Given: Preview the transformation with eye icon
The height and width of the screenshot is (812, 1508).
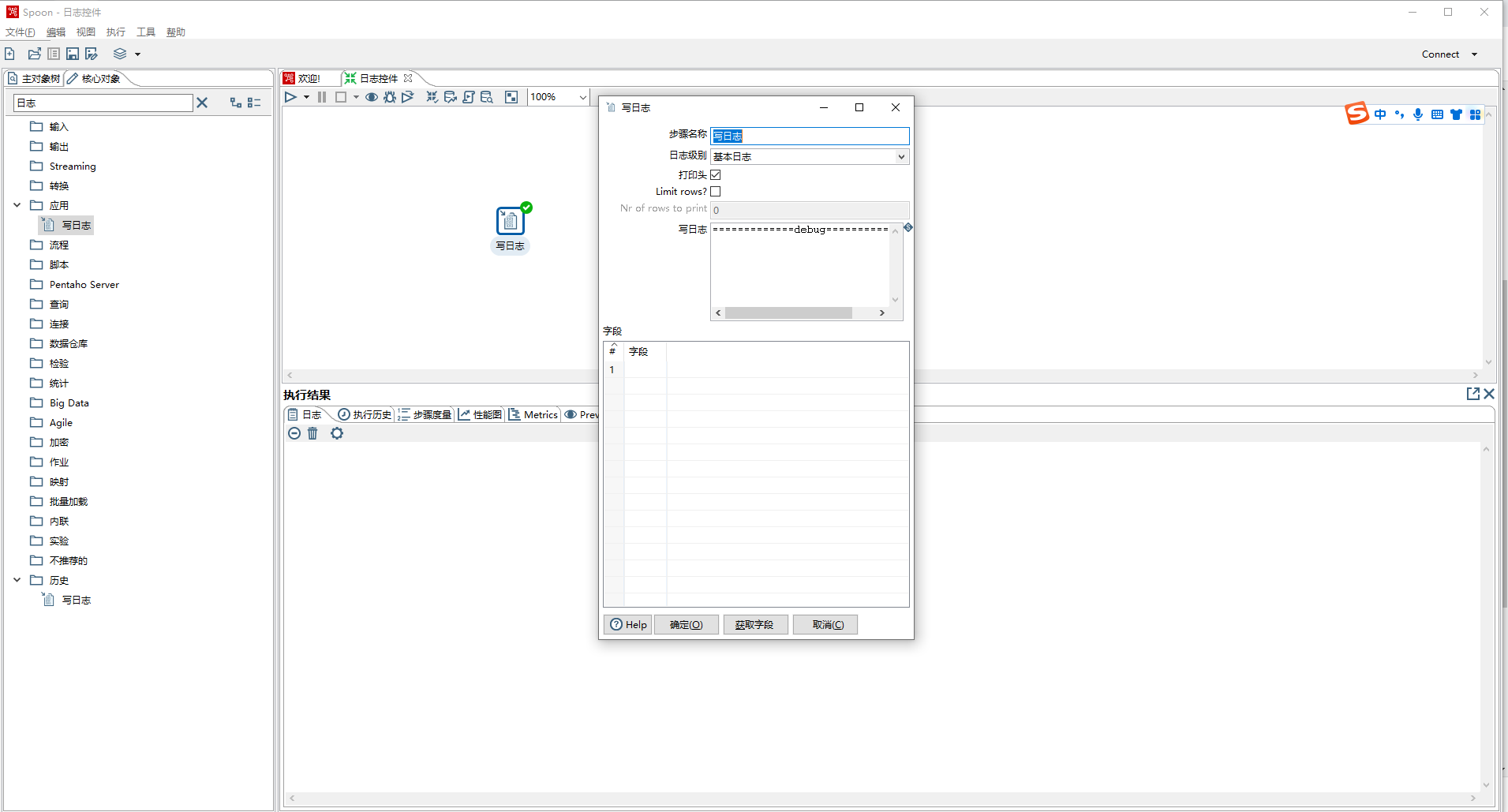Looking at the screenshot, I should tap(371, 97).
